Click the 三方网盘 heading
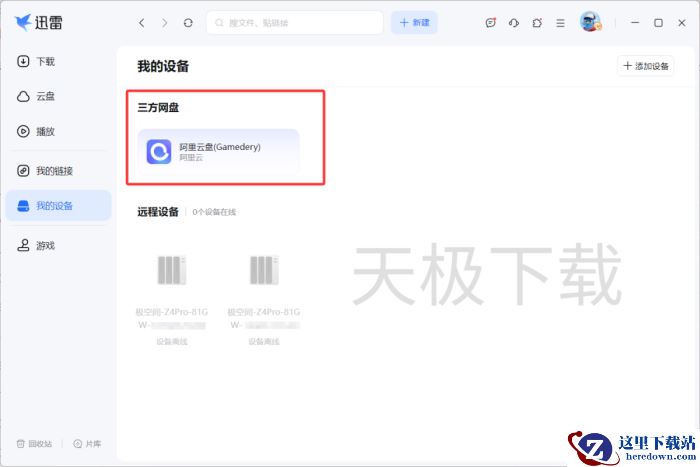 click(x=158, y=108)
